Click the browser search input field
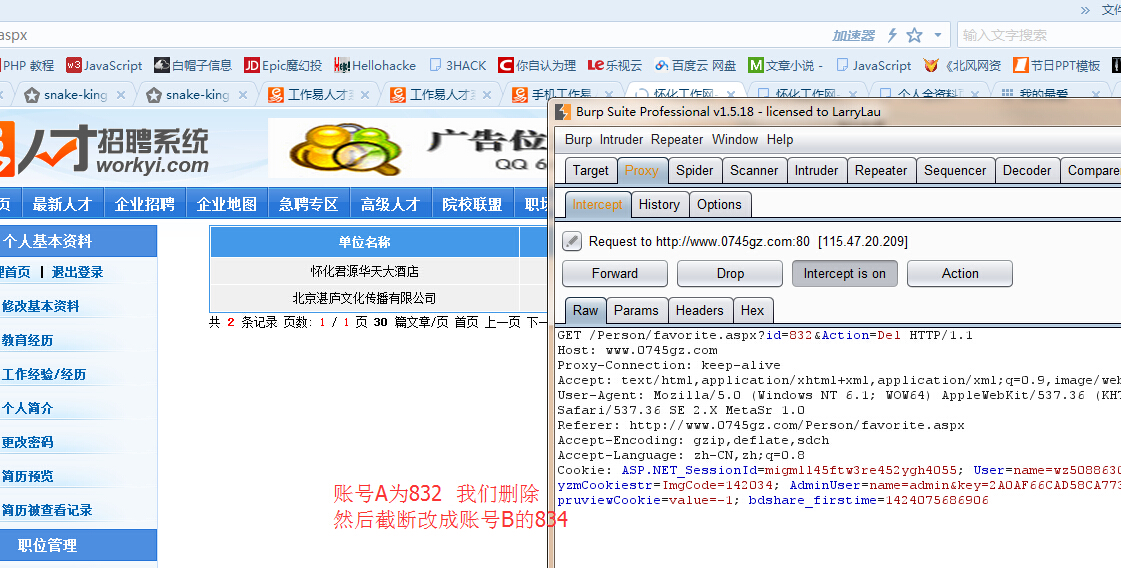This screenshot has height=568, width=1121. click(x=1038, y=35)
